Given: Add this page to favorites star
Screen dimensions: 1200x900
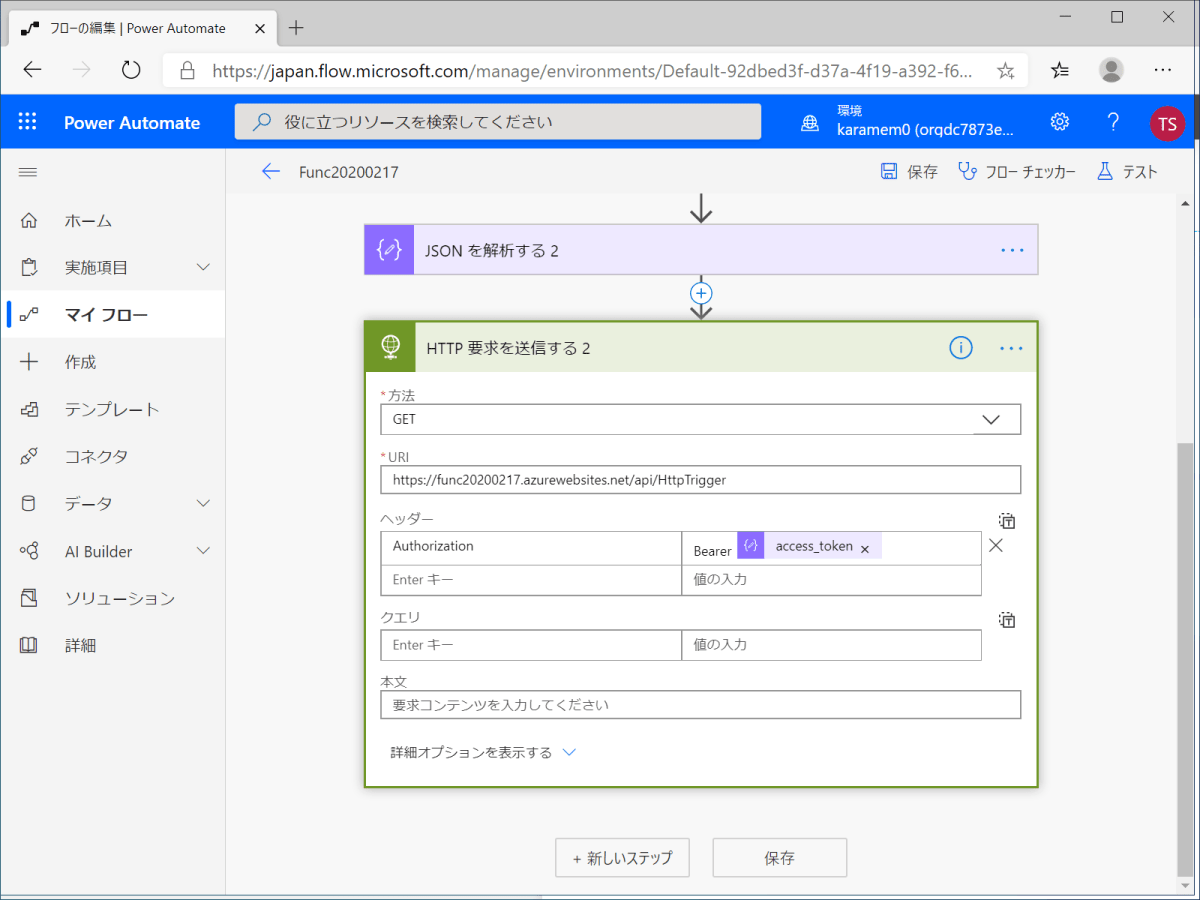Looking at the screenshot, I should pyautogui.click(x=1006, y=71).
